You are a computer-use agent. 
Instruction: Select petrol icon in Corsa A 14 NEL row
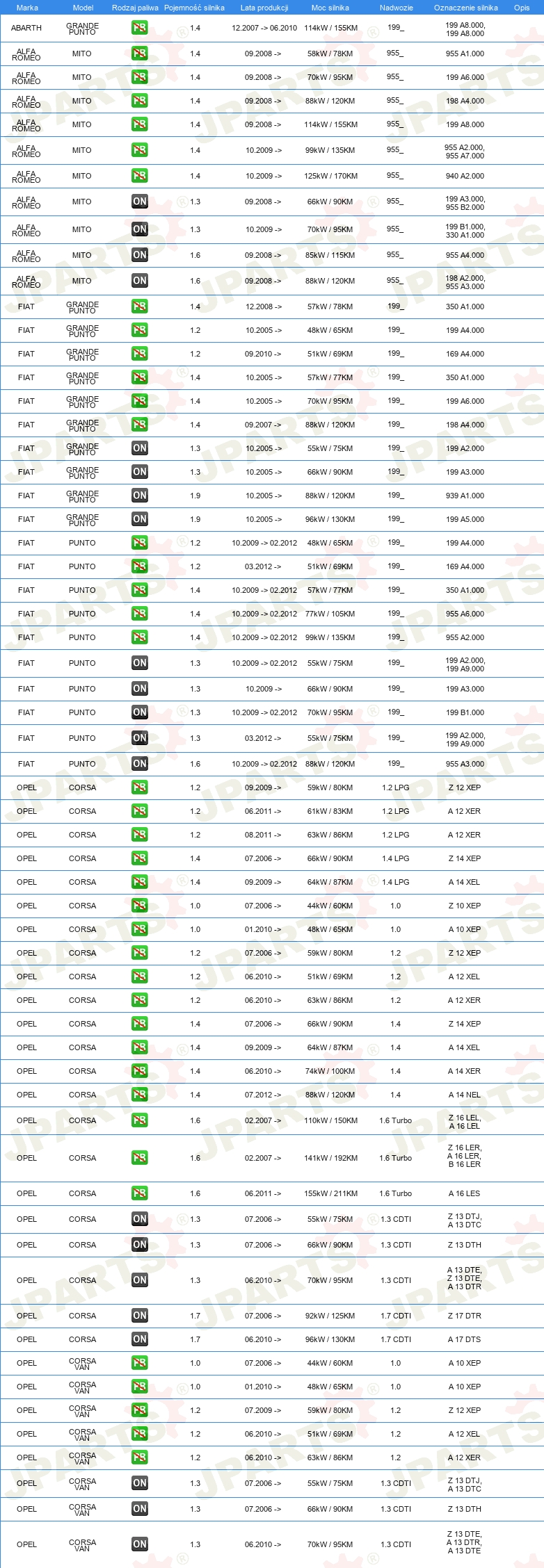pyautogui.click(x=140, y=1095)
